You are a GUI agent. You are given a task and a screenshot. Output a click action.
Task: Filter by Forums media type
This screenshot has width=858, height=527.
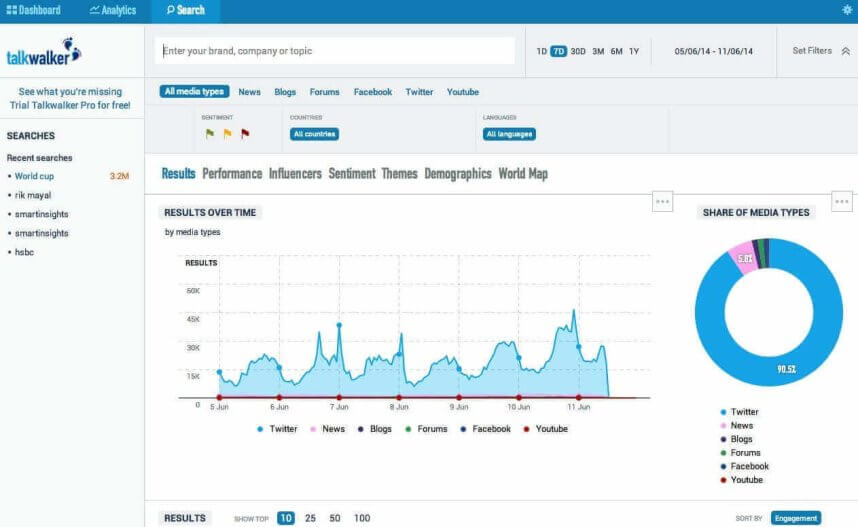click(x=324, y=92)
